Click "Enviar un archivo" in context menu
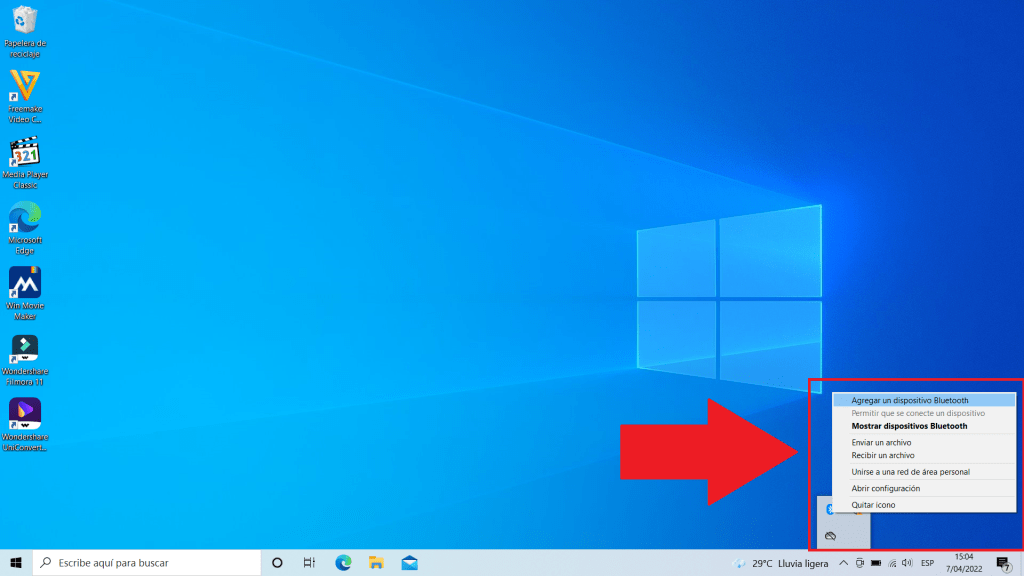1024x576 pixels. [881, 442]
